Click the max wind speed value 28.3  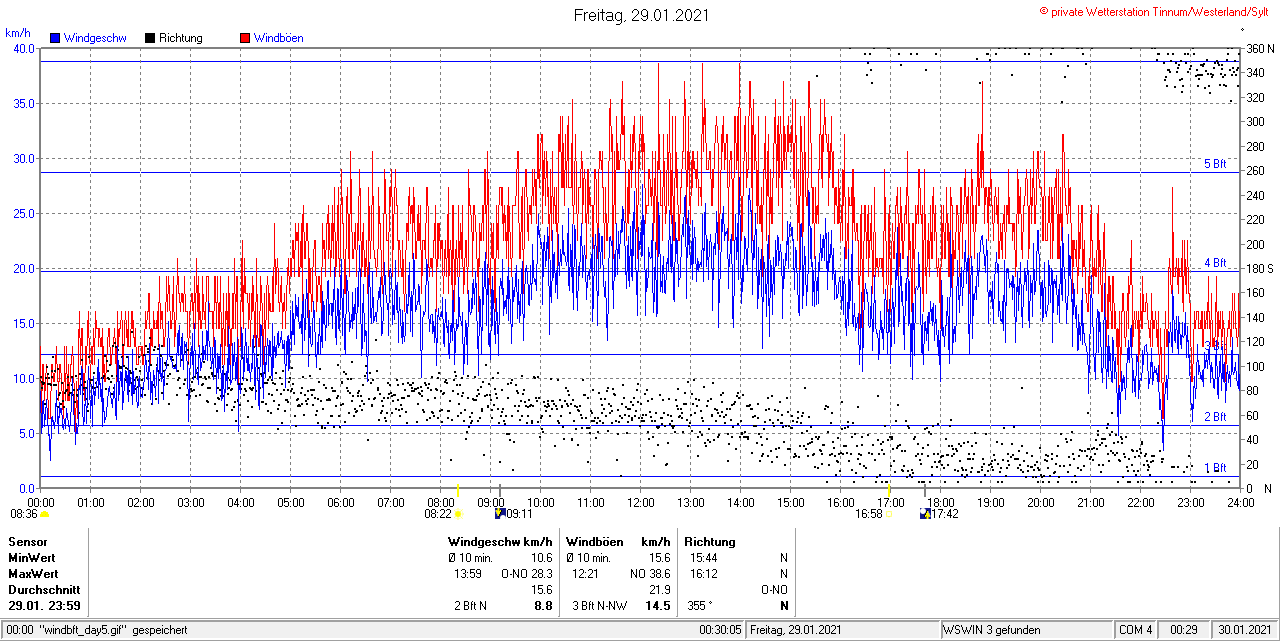[x=541, y=574]
